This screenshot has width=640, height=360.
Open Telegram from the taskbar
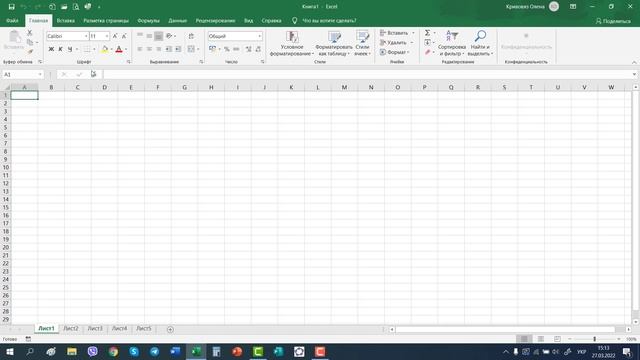pyautogui.click(x=155, y=351)
